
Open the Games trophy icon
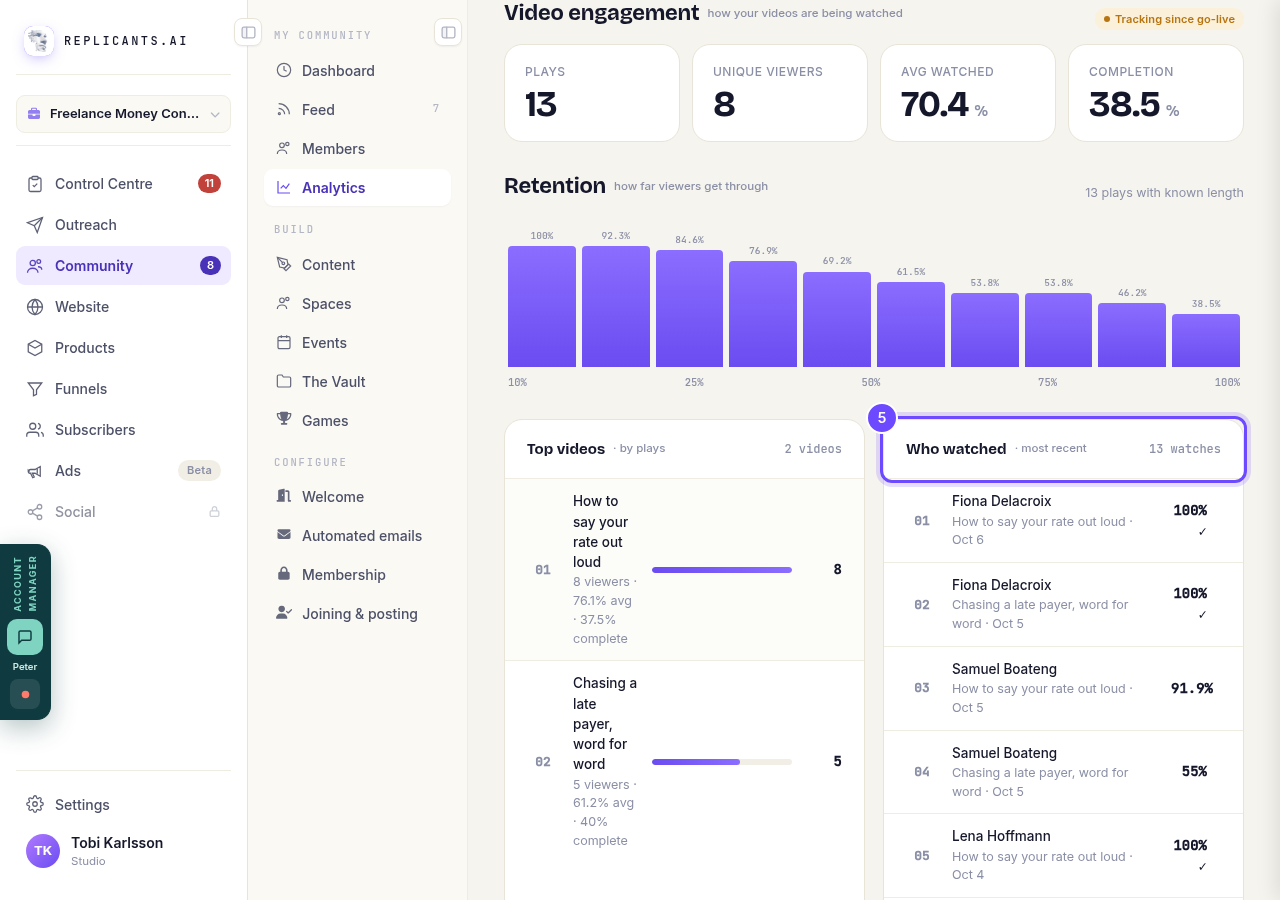[x=284, y=420]
